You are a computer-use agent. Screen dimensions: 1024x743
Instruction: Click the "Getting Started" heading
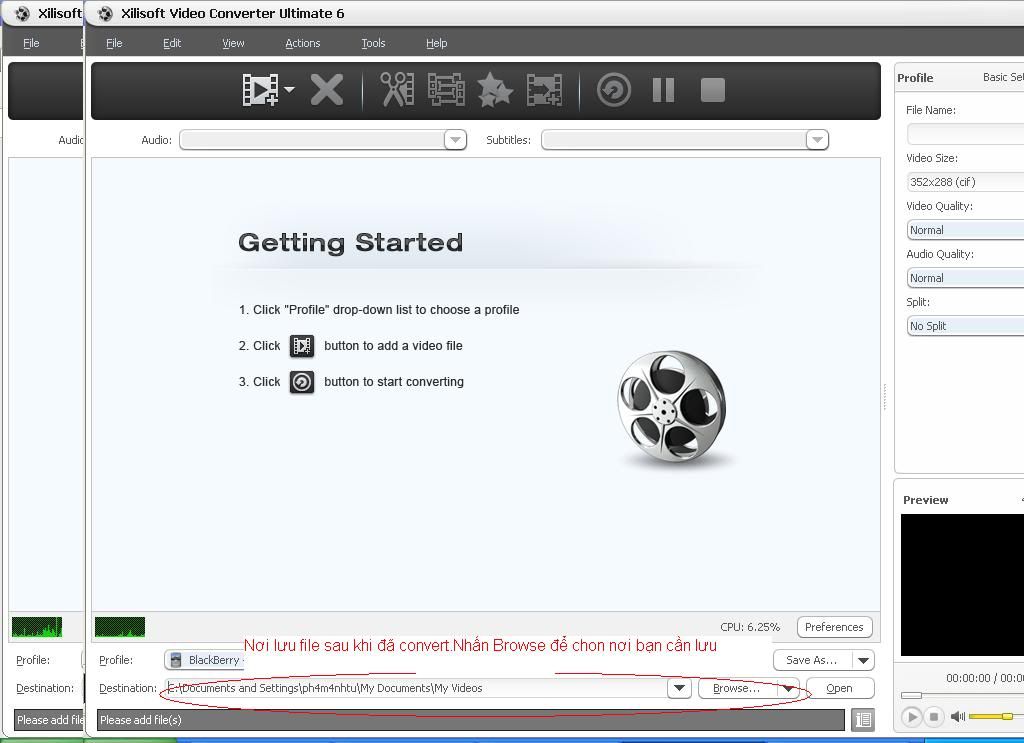point(351,242)
